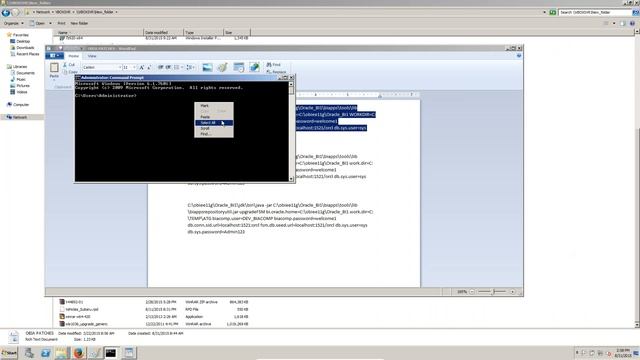Click the zoom out minus button in WordPad

[472, 292]
